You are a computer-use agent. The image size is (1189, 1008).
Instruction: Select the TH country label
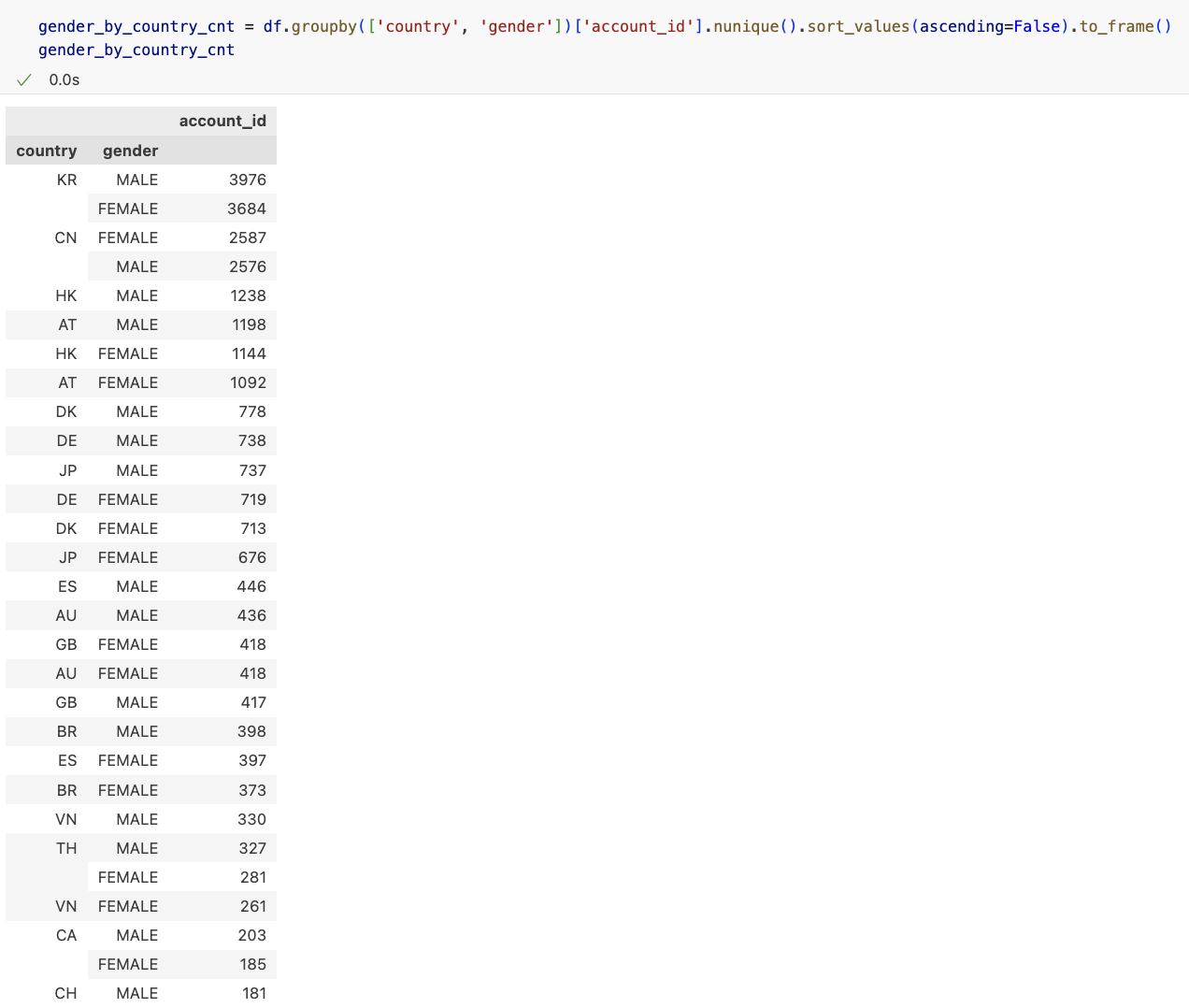click(x=66, y=848)
